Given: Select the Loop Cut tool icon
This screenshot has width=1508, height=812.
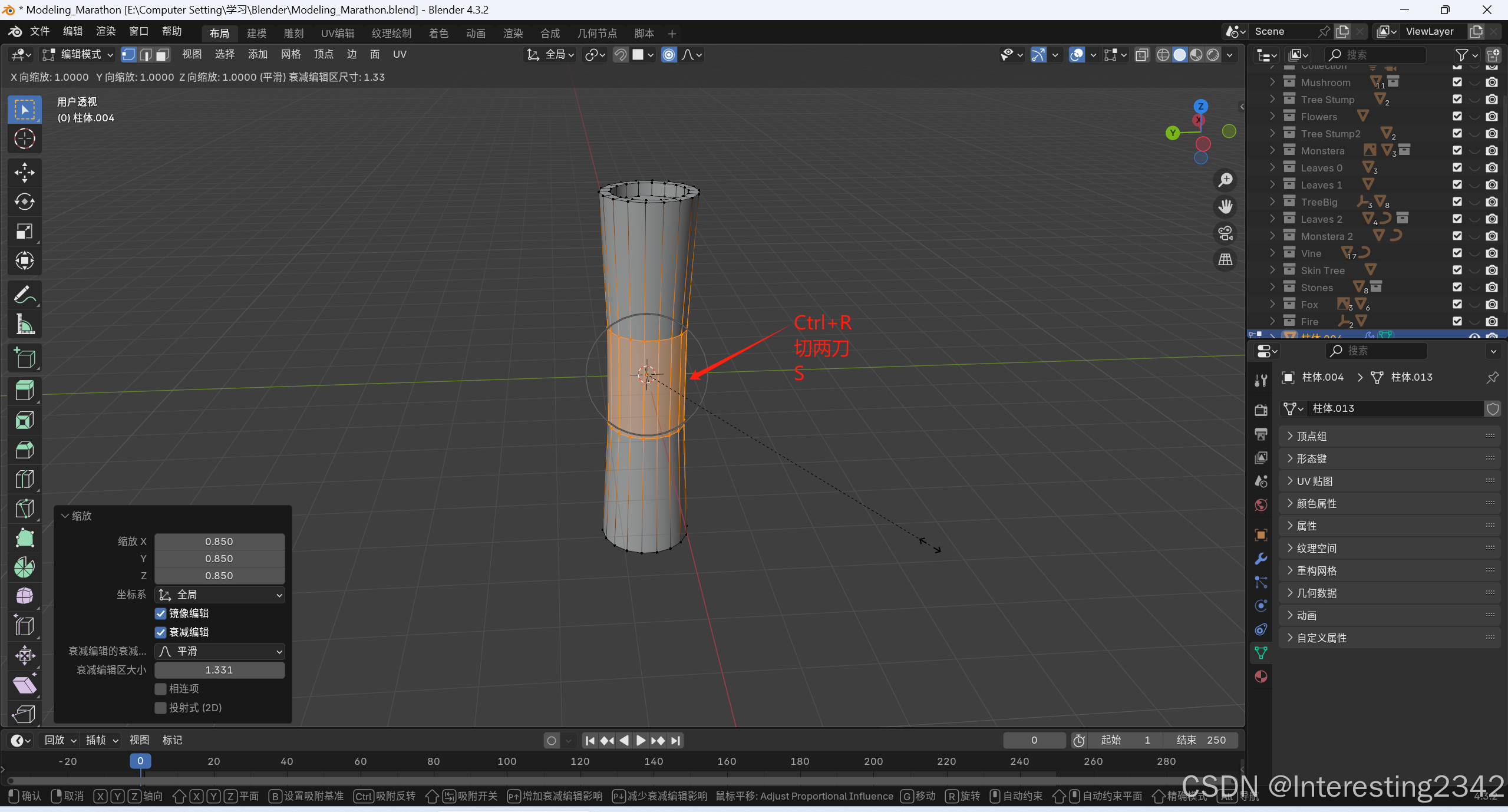Looking at the screenshot, I should [24, 479].
